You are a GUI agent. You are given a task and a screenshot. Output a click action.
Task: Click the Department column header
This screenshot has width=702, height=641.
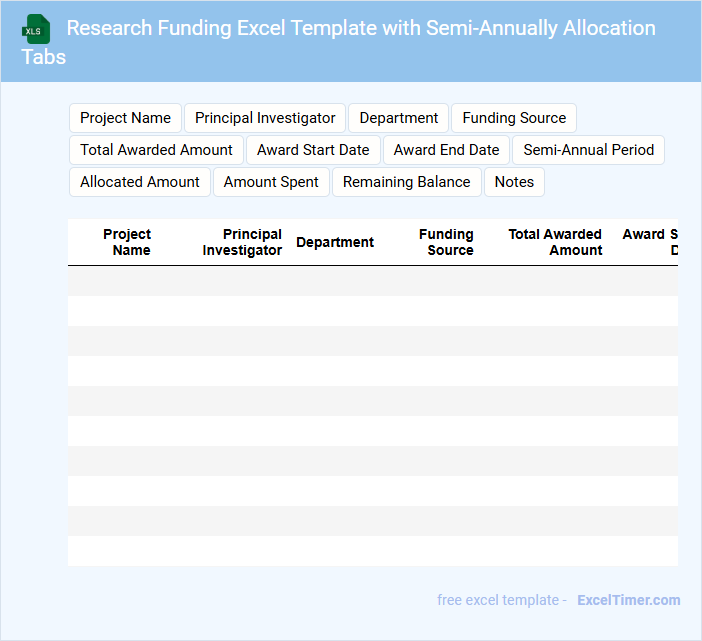point(335,242)
